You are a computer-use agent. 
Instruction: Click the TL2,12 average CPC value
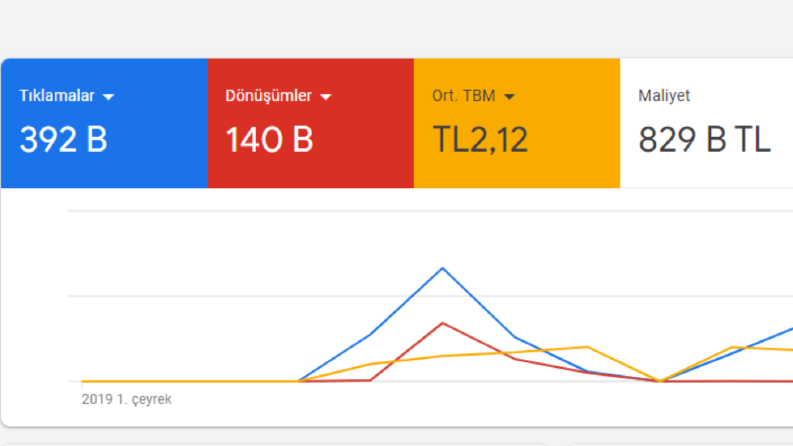click(x=480, y=140)
